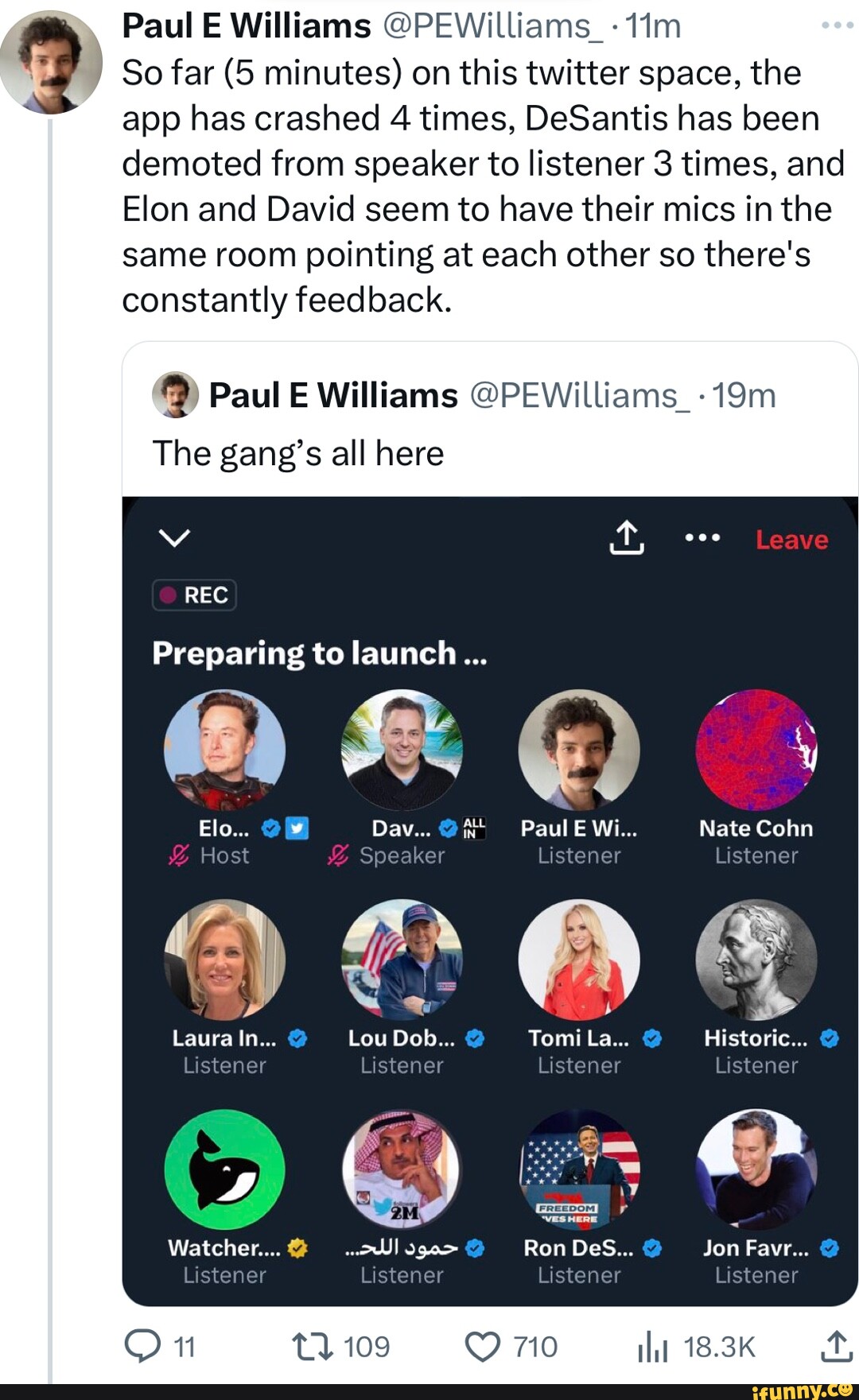This screenshot has width=859, height=1400.
Task: Click the reply comment icon
Action: pos(143,1346)
